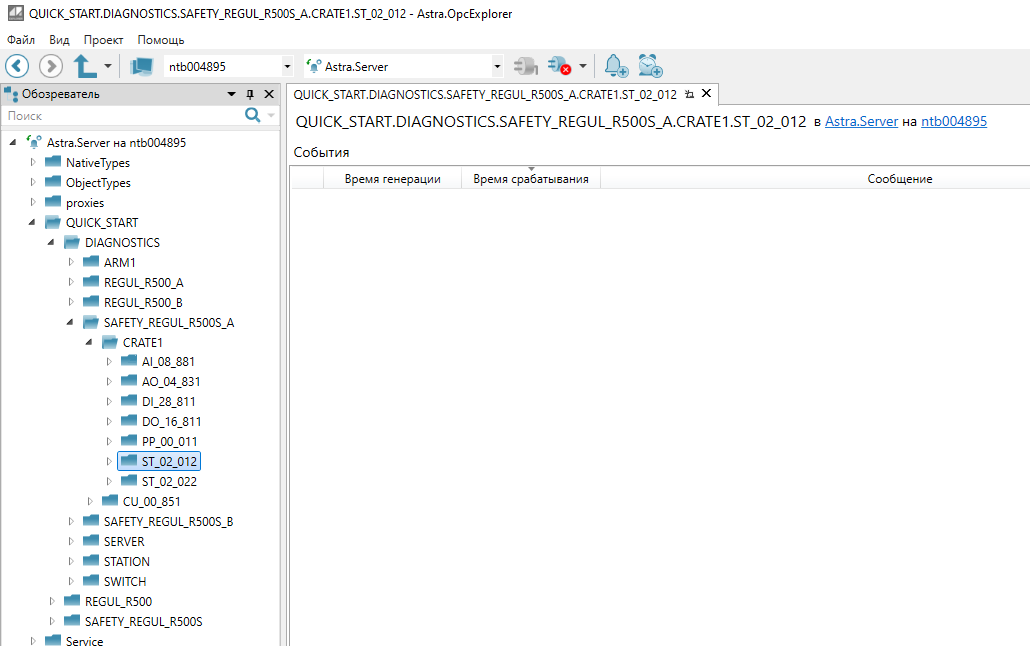Click the back navigation arrow

click(18, 66)
